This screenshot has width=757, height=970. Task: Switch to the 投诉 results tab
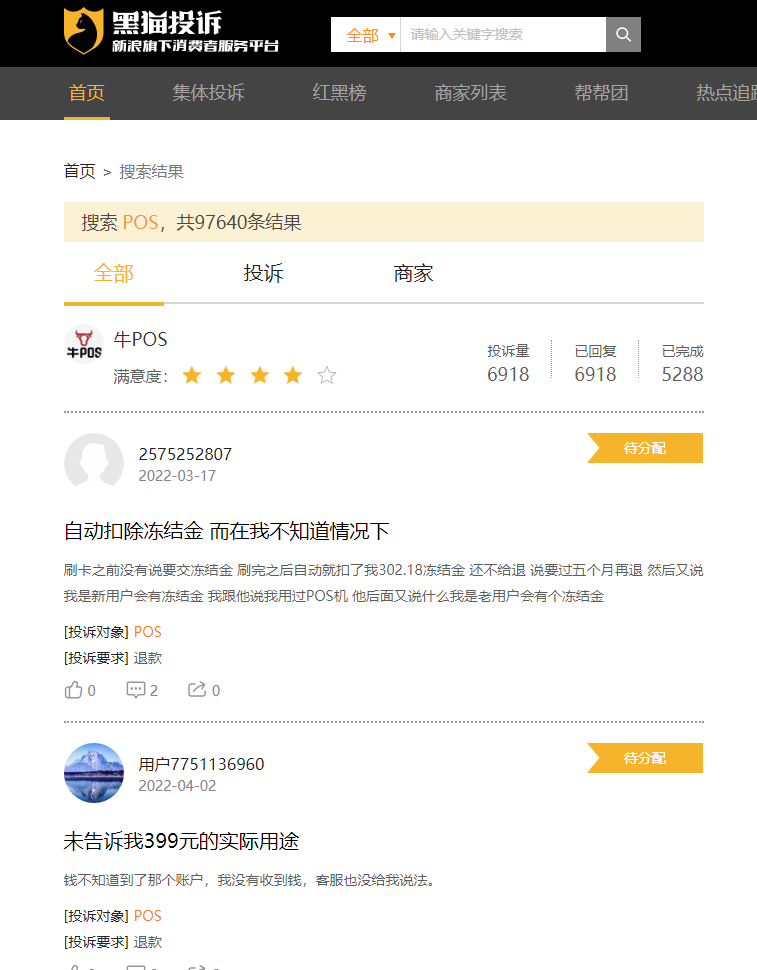pos(263,273)
